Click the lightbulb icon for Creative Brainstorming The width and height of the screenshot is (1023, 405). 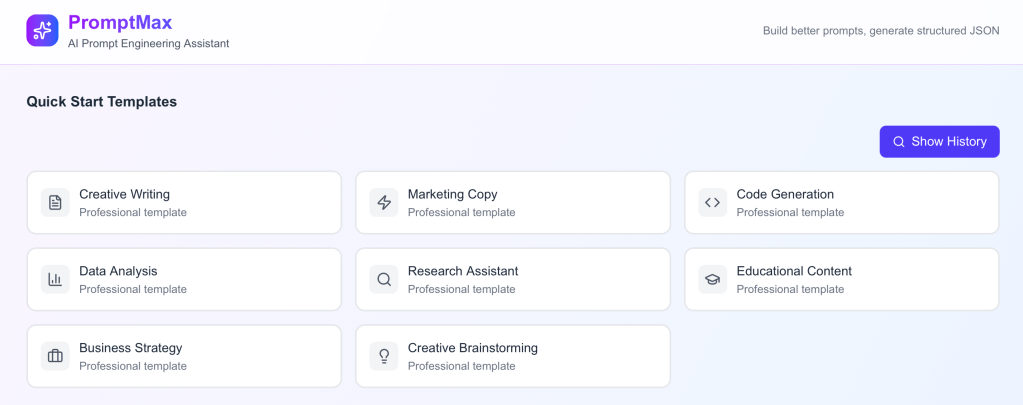384,356
